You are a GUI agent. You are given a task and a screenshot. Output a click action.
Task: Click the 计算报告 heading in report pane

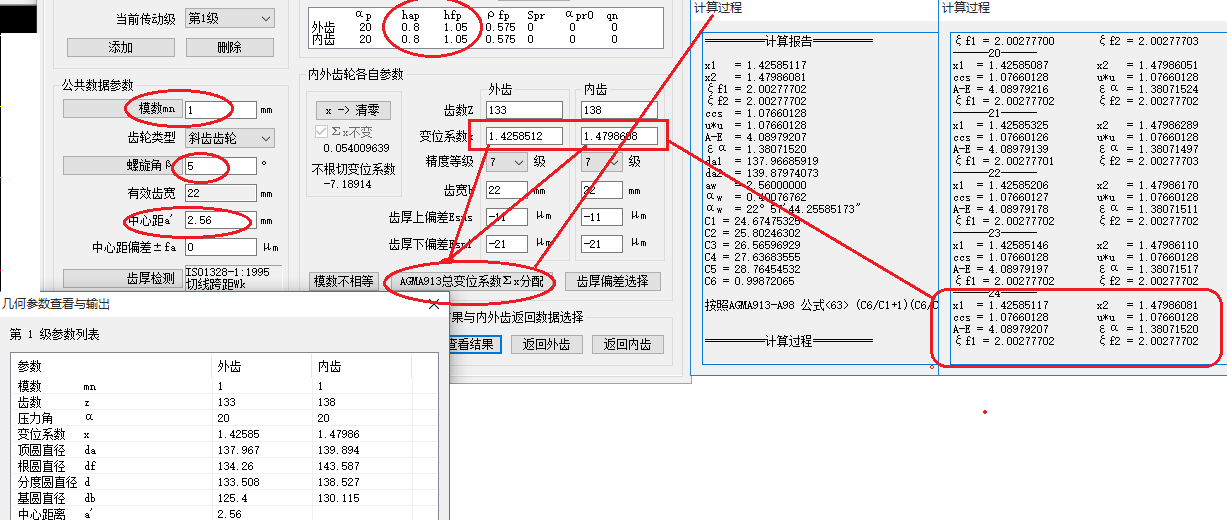[x=788, y=42]
